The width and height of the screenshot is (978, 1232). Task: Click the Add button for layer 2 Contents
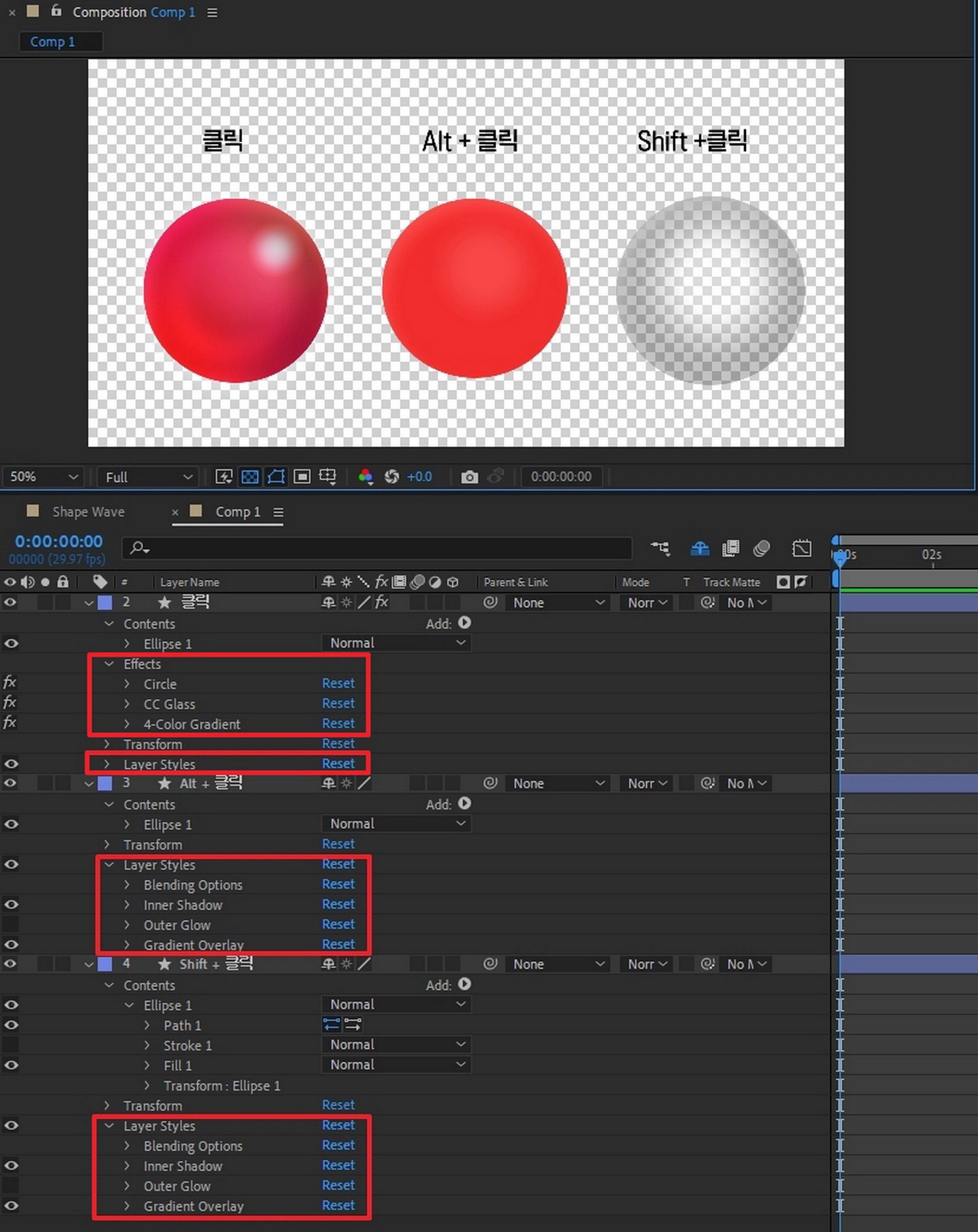(464, 623)
